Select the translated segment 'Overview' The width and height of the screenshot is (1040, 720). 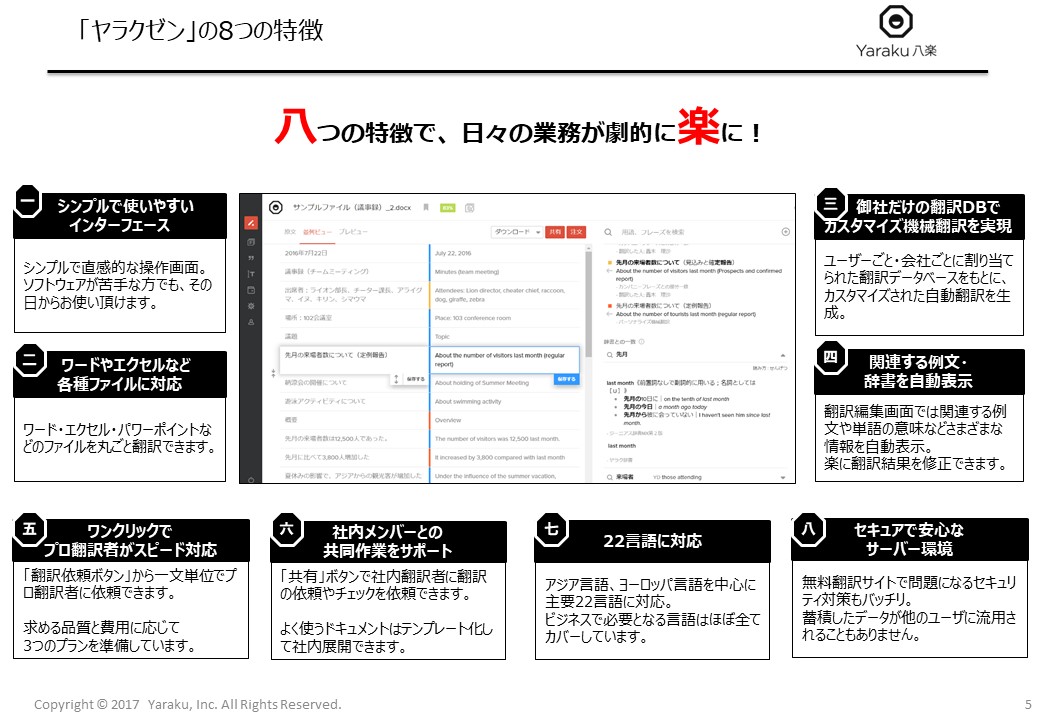[448, 420]
